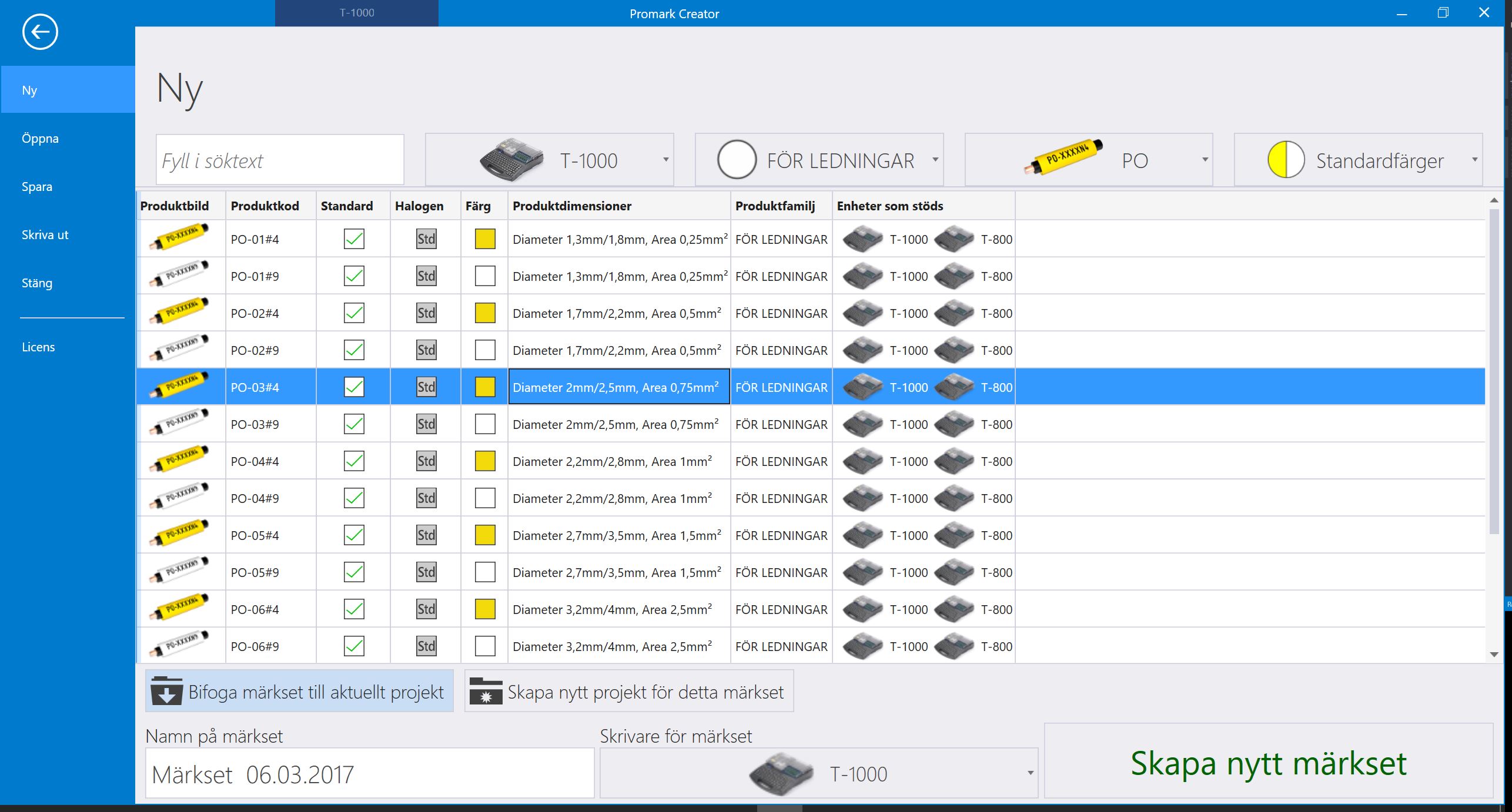The width and height of the screenshot is (1512, 812).
Task: Toggle the Standard checkbox for PO-02#4
Action: tap(354, 313)
